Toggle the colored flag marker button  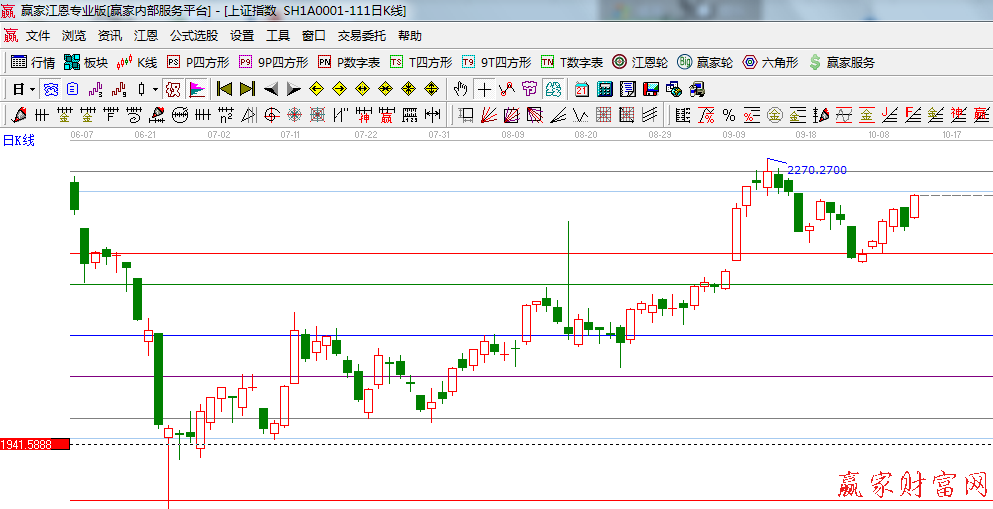tap(196, 89)
